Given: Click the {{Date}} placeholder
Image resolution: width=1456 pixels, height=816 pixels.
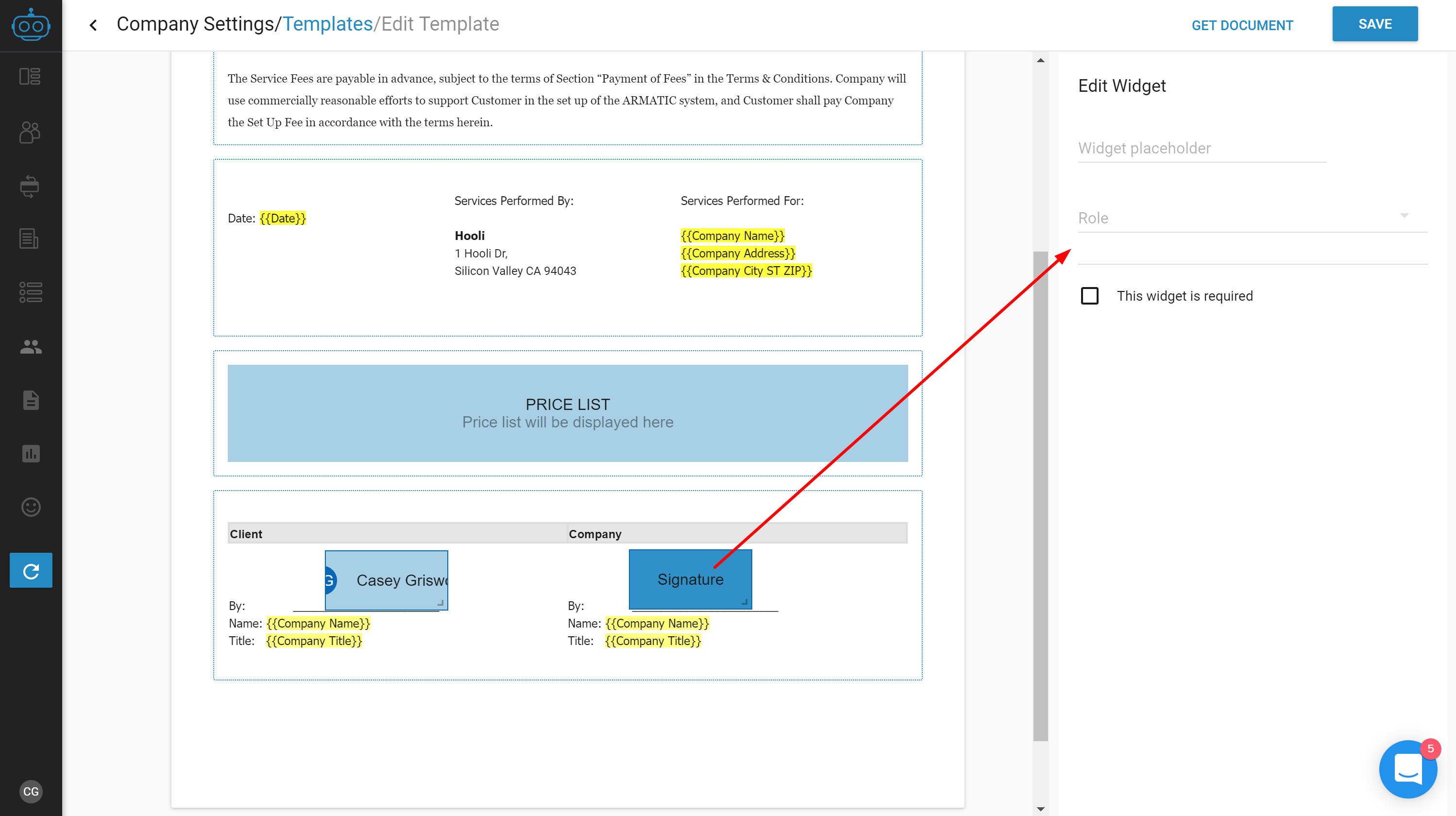Looking at the screenshot, I should 283,218.
